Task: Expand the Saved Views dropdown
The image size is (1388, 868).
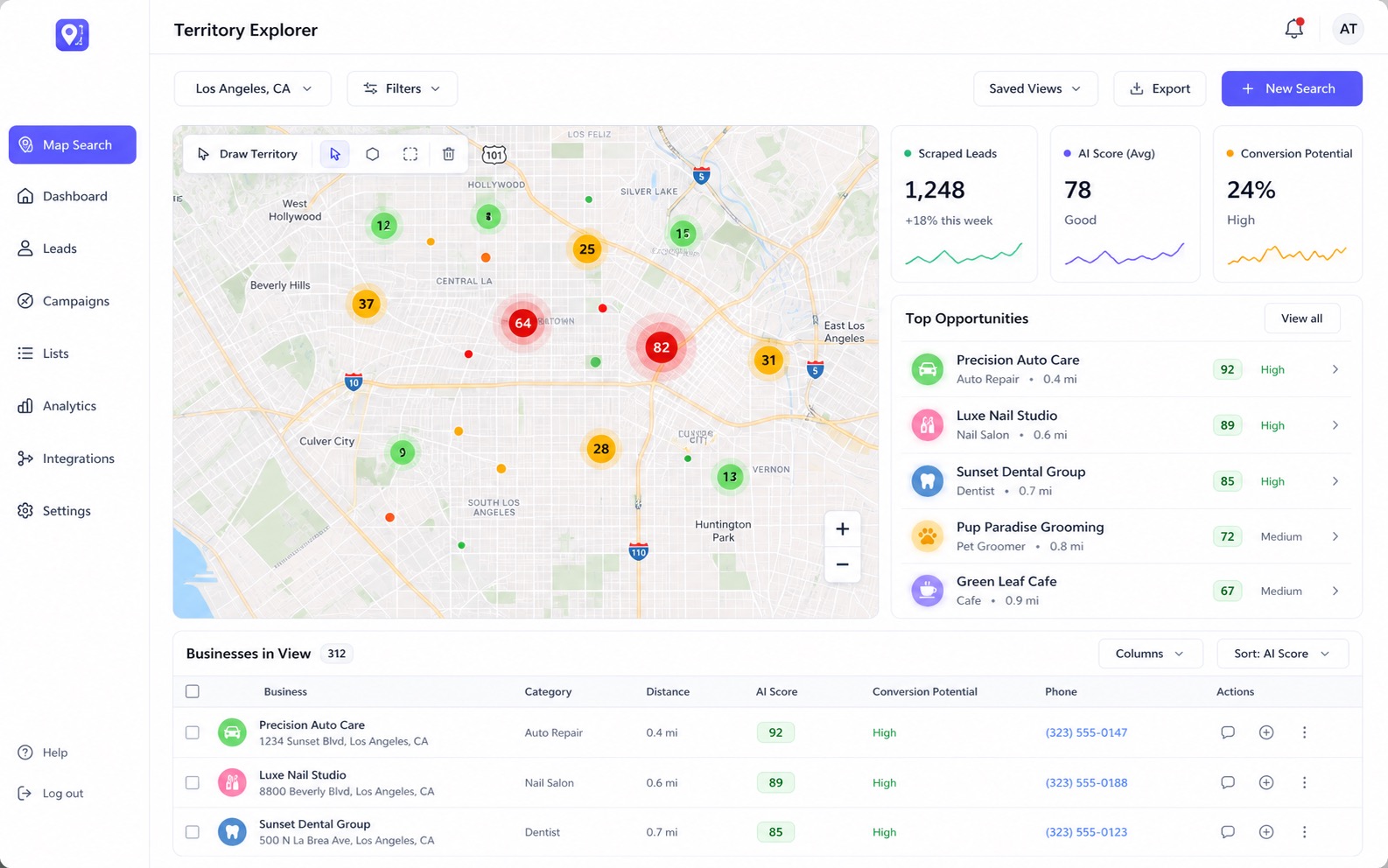Action: (x=1035, y=88)
